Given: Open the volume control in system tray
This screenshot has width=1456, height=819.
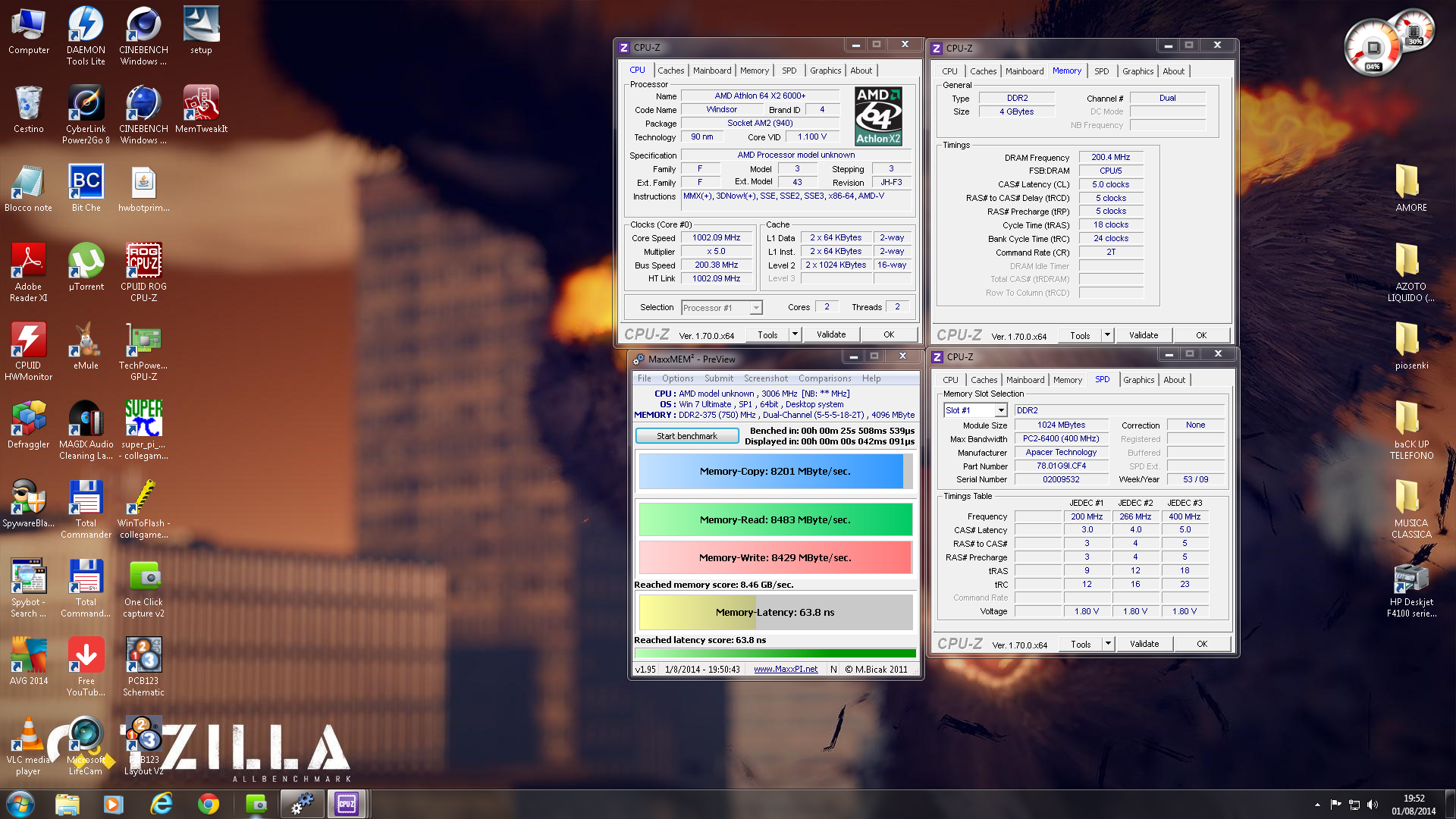Looking at the screenshot, I should 1373,805.
